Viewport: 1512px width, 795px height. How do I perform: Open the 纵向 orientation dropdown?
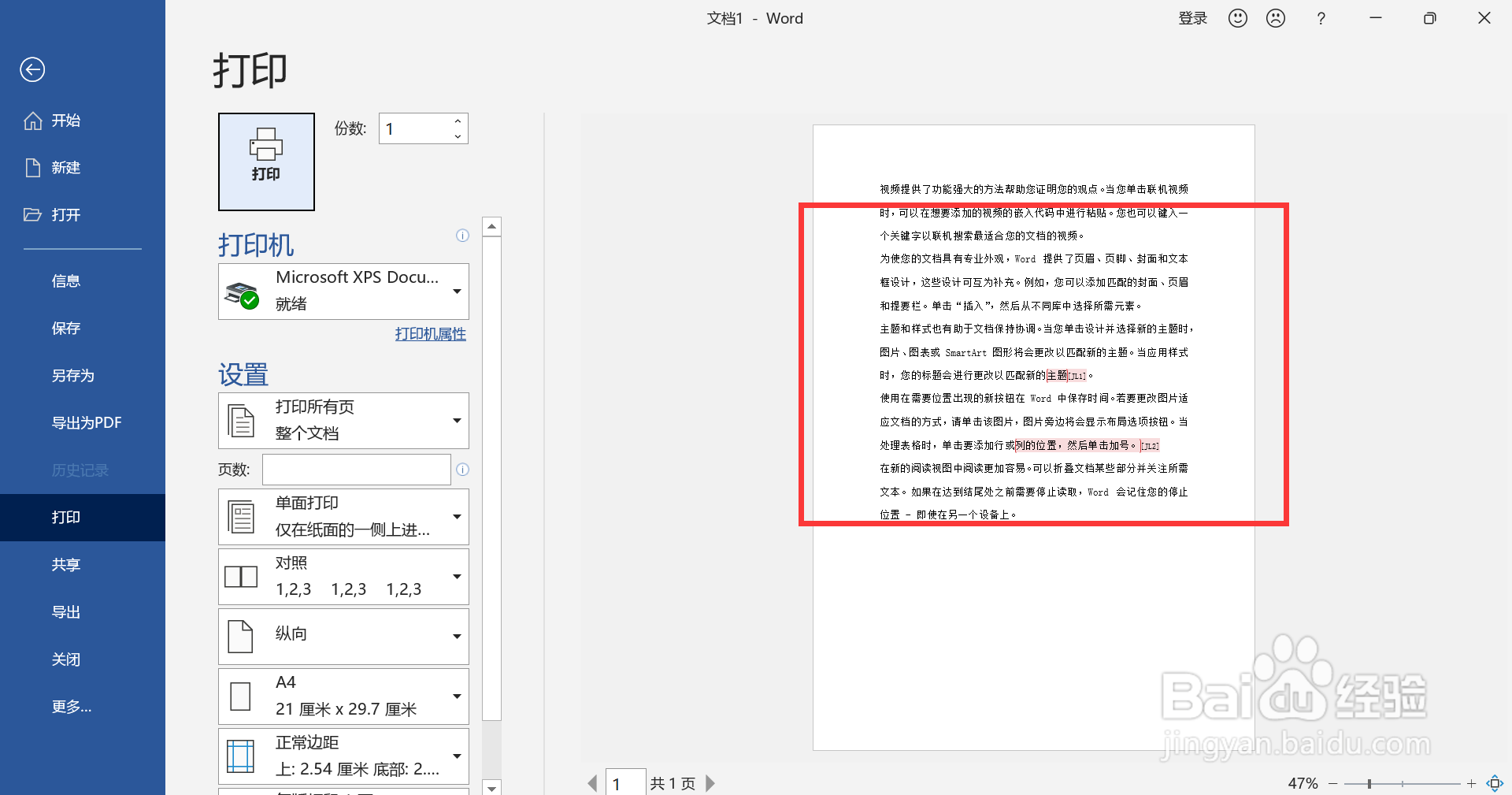(x=343, y=637)
